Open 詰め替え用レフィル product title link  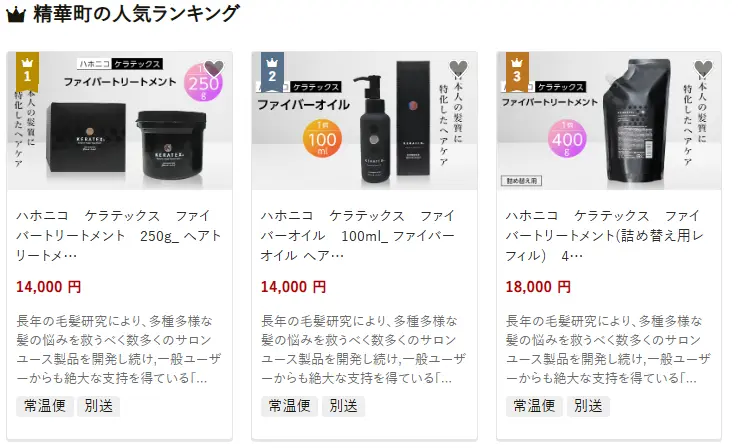coord(604,235)
